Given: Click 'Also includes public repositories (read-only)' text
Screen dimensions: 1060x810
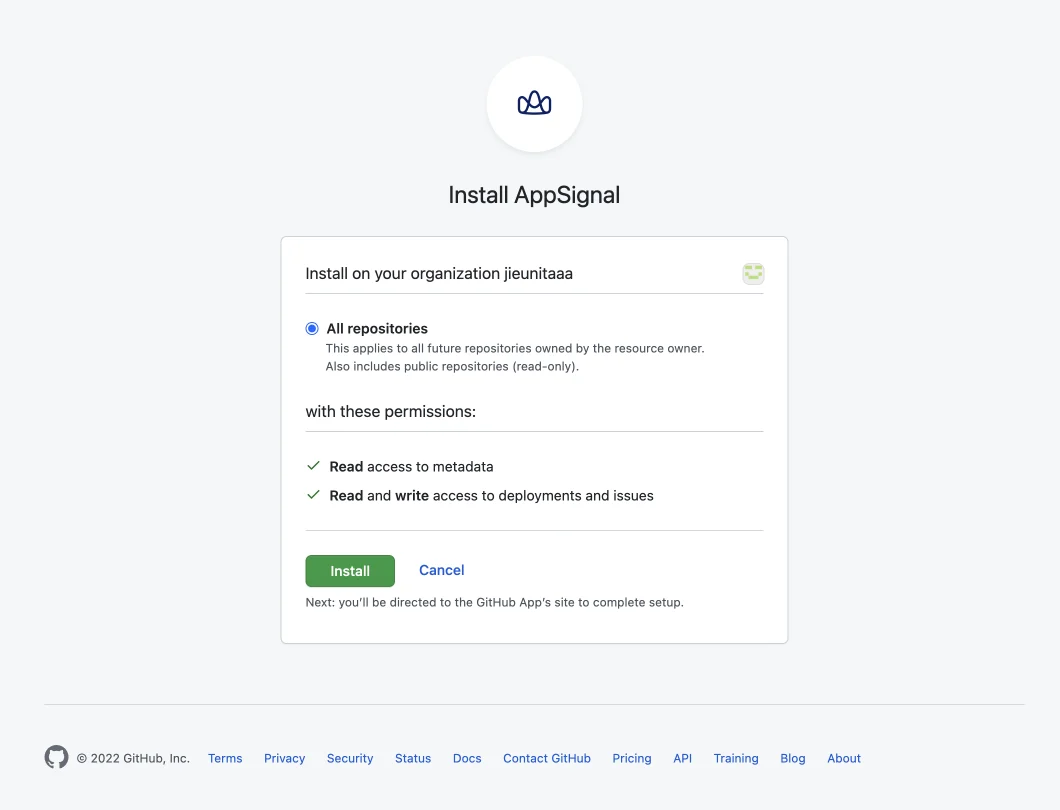Looking at the screenshot, I should pos(452,366).
